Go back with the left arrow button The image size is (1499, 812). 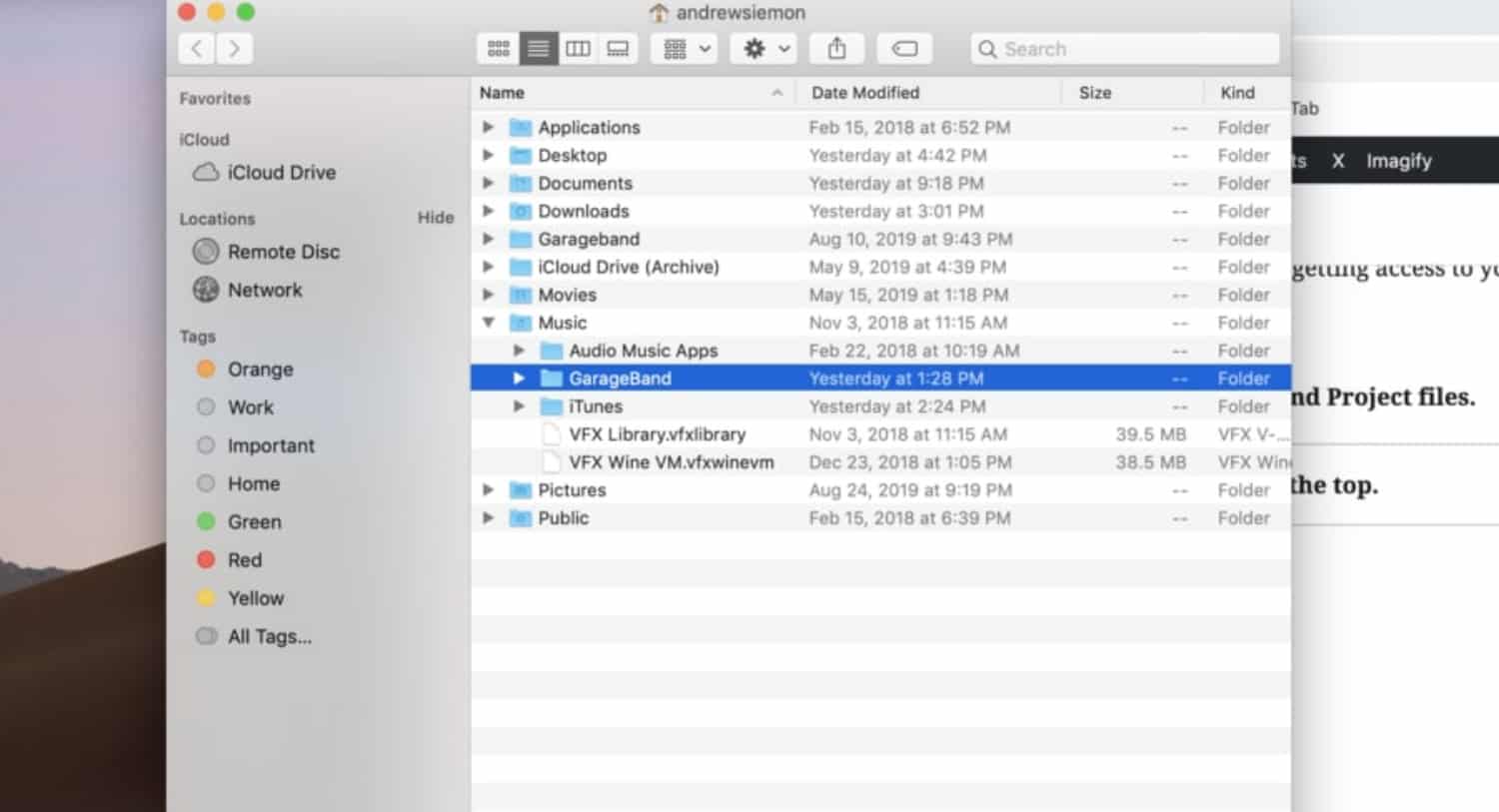pos(197,49)
